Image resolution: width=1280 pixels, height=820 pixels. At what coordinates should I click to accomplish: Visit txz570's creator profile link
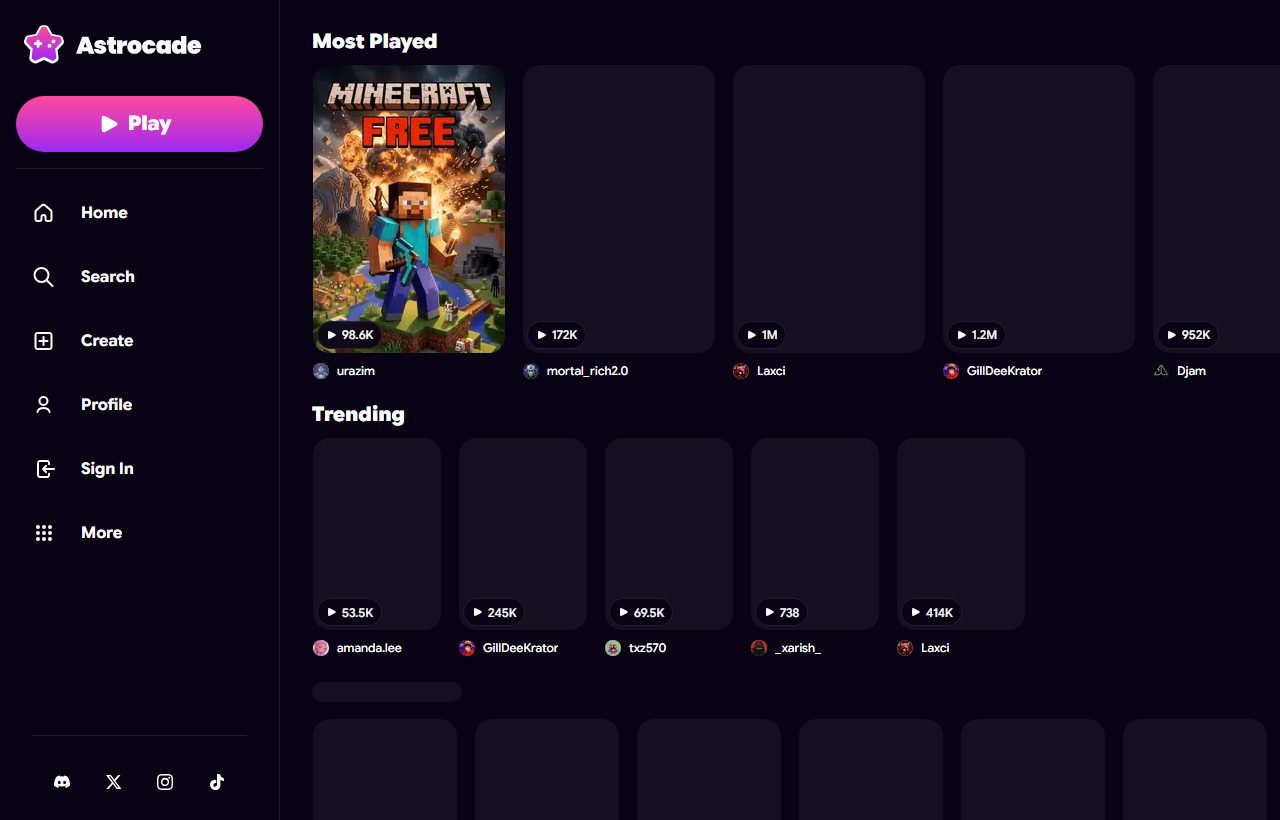(648, 648)
